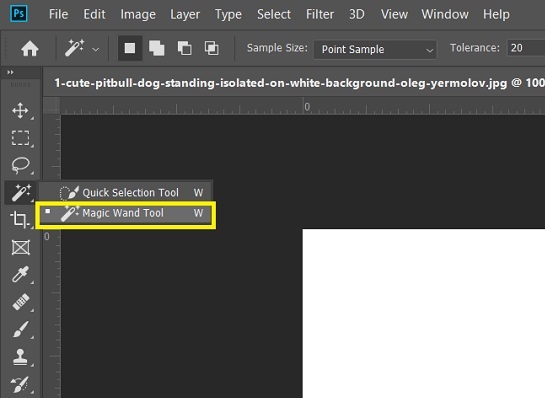Select the Rectangular Marquee tool
This screenshot has height=398, width=545.
pos(21,138)
